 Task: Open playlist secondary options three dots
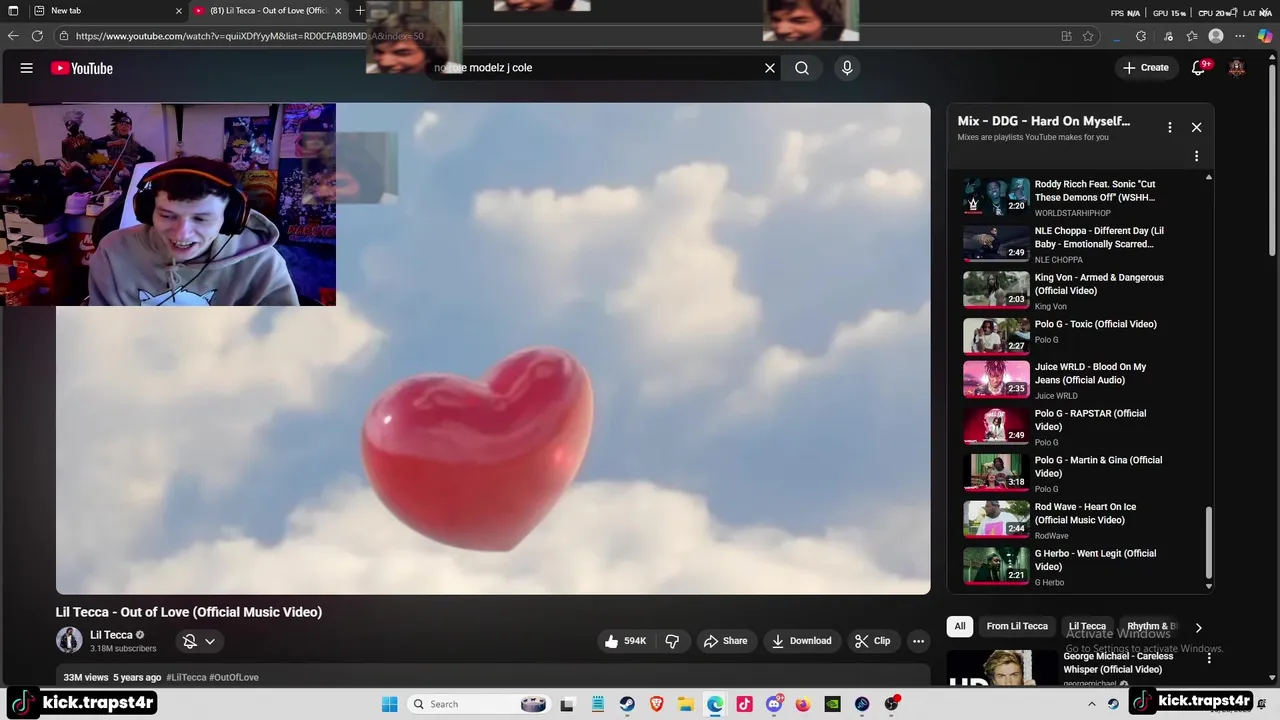(x=1196, y=156)
